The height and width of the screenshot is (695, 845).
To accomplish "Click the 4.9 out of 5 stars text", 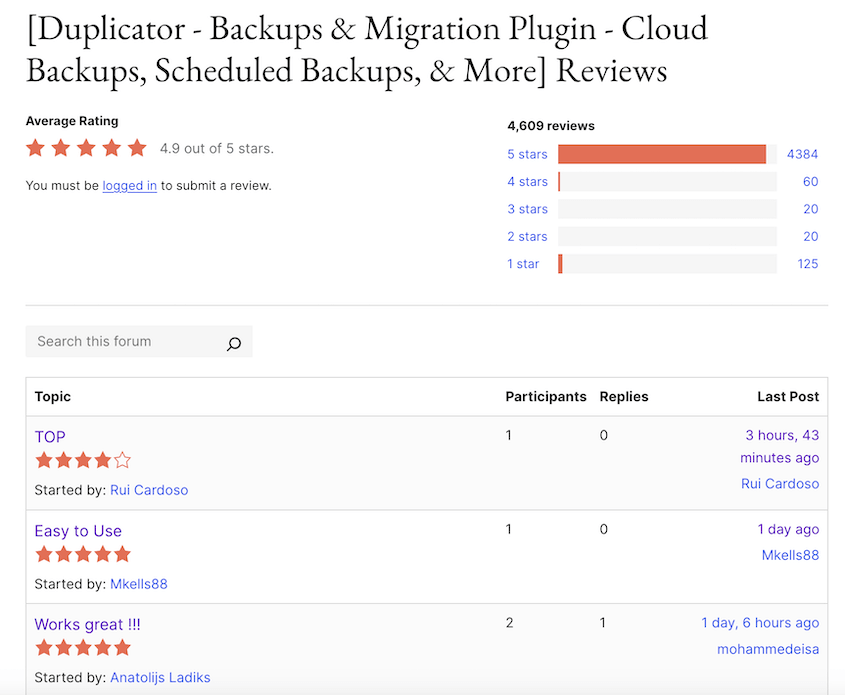I will pyautogui.click(x=217, y=149).
